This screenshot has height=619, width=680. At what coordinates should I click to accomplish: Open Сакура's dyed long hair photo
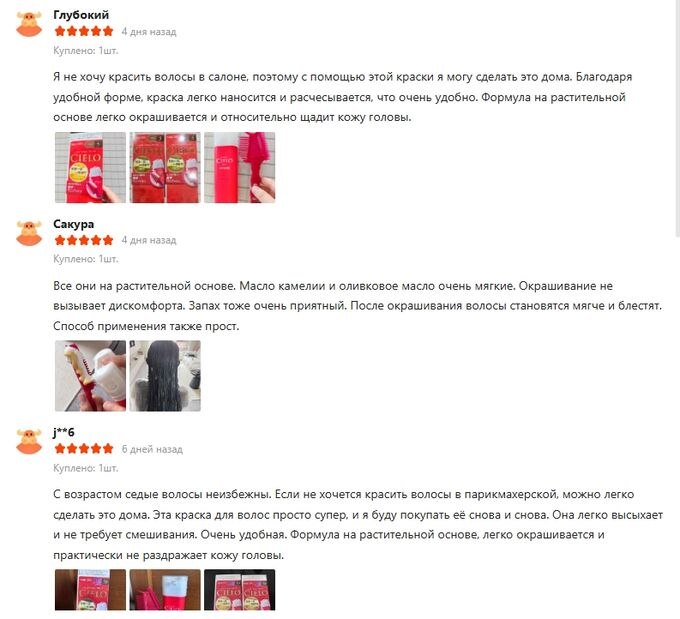pyautogui.click(x=165, y=376)
